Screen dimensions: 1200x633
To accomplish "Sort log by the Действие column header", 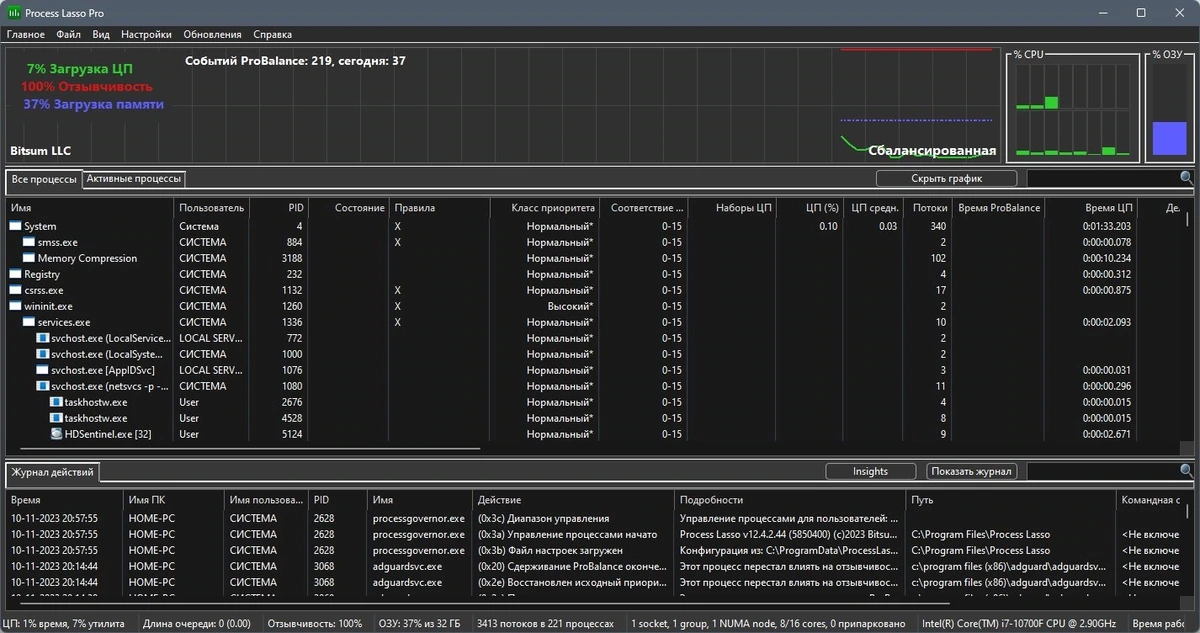I will 574,500.
